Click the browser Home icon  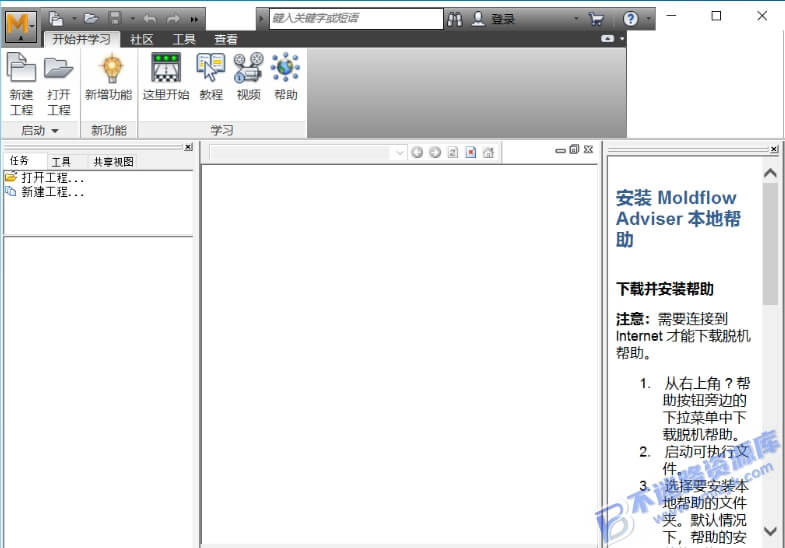489,152
